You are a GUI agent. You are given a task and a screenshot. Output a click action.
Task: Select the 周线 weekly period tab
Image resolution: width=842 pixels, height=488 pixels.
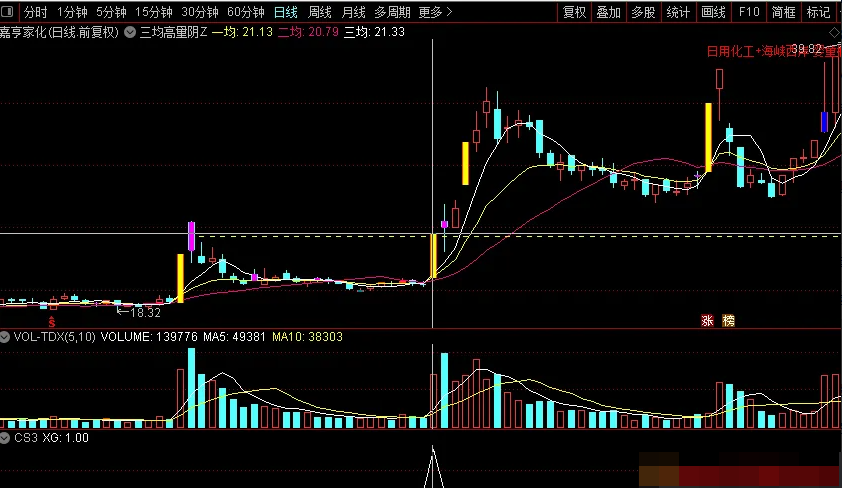click(320, 12)
